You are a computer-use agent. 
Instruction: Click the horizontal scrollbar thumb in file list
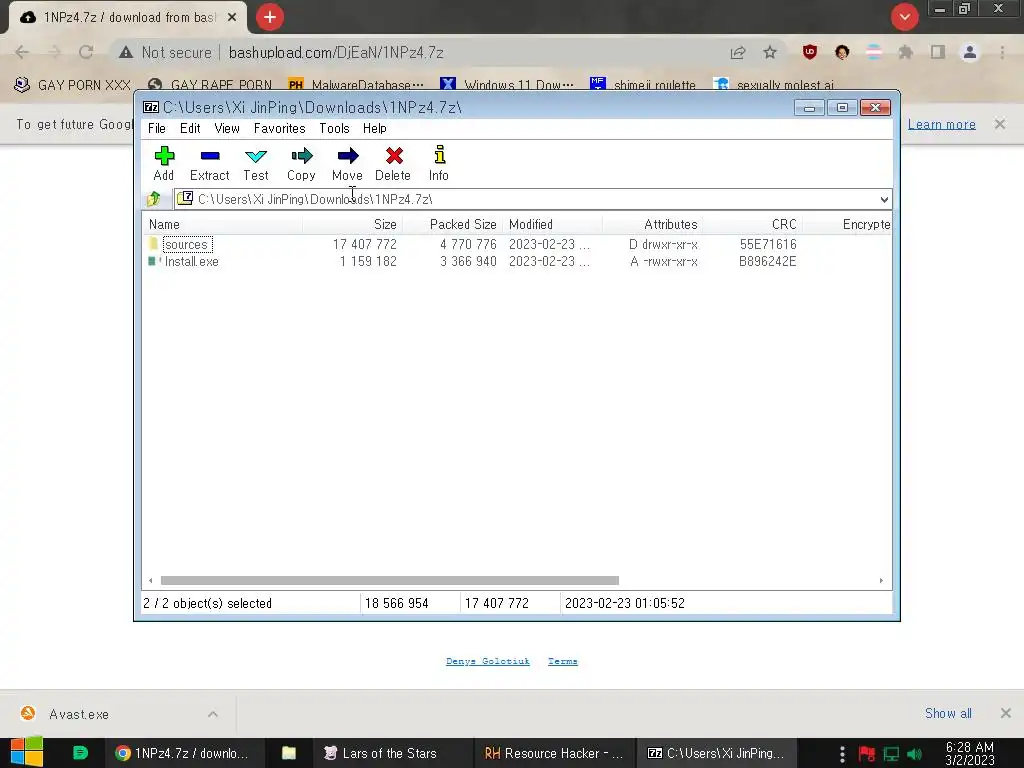click(x=389, y=580)
